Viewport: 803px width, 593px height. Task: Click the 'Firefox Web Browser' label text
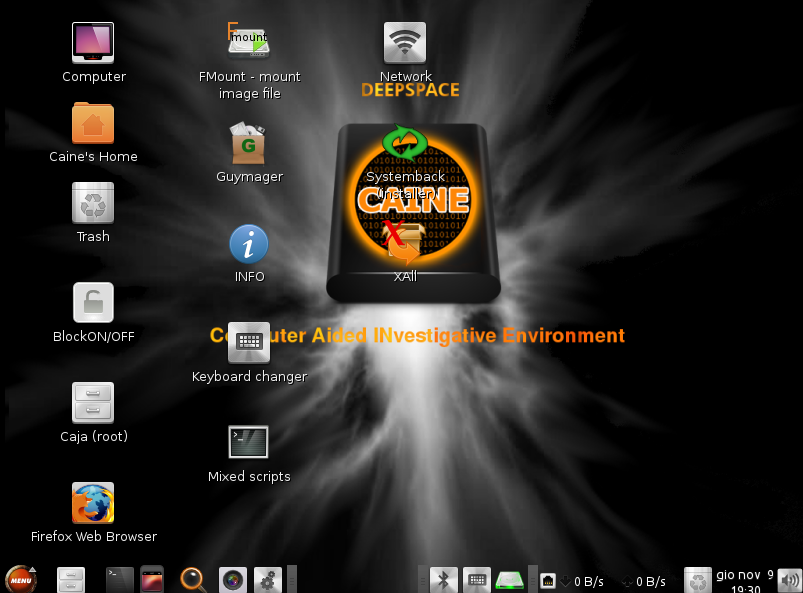point(94,536)
